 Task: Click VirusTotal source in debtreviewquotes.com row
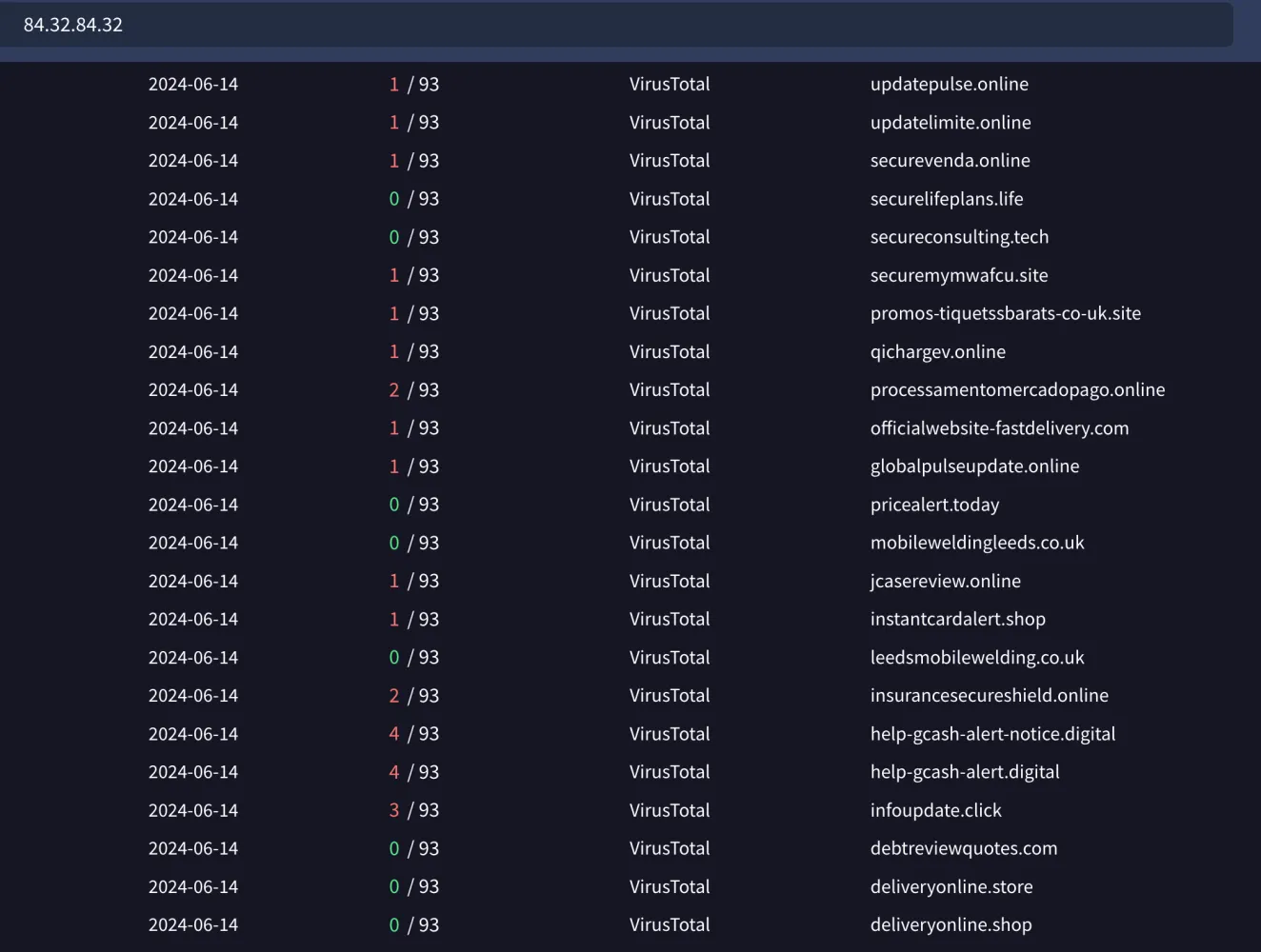tap(670, 848)
